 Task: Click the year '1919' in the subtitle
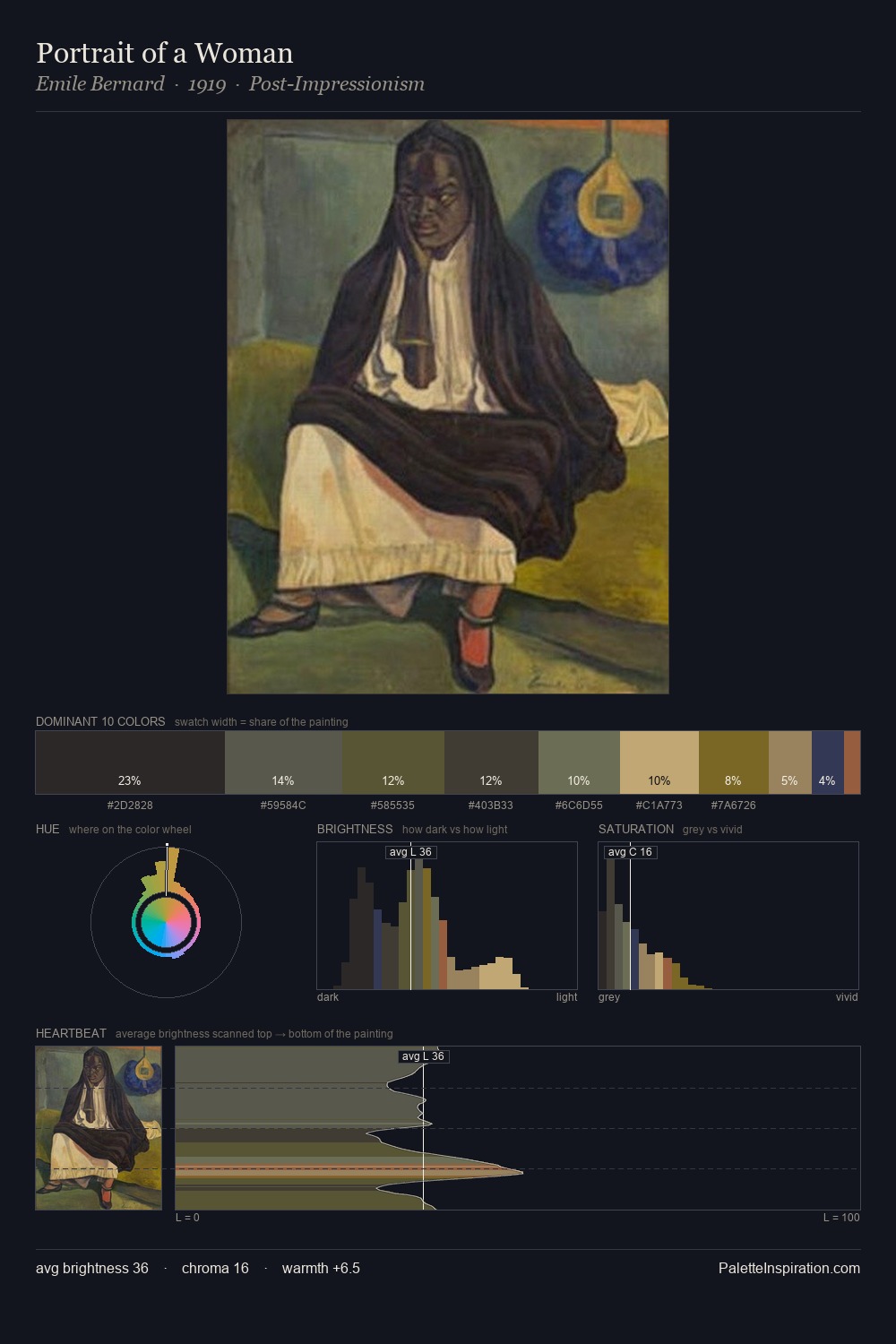(207, 84)
